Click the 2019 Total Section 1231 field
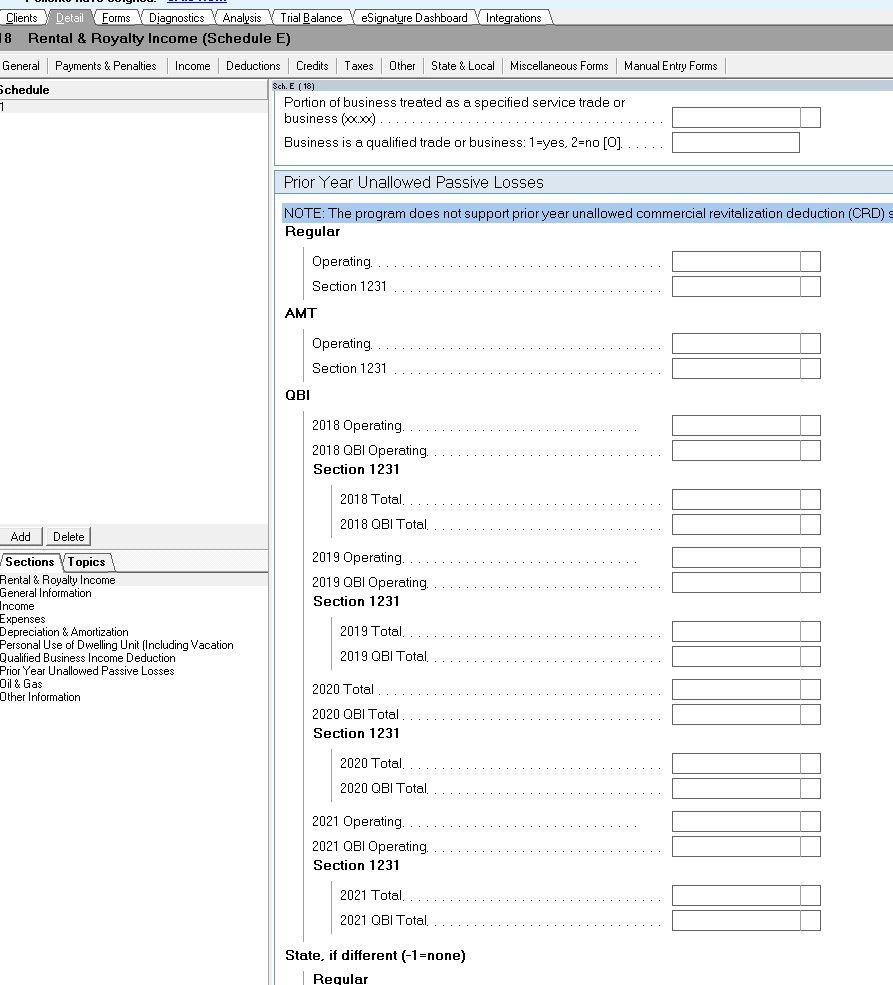 (736, 631)
